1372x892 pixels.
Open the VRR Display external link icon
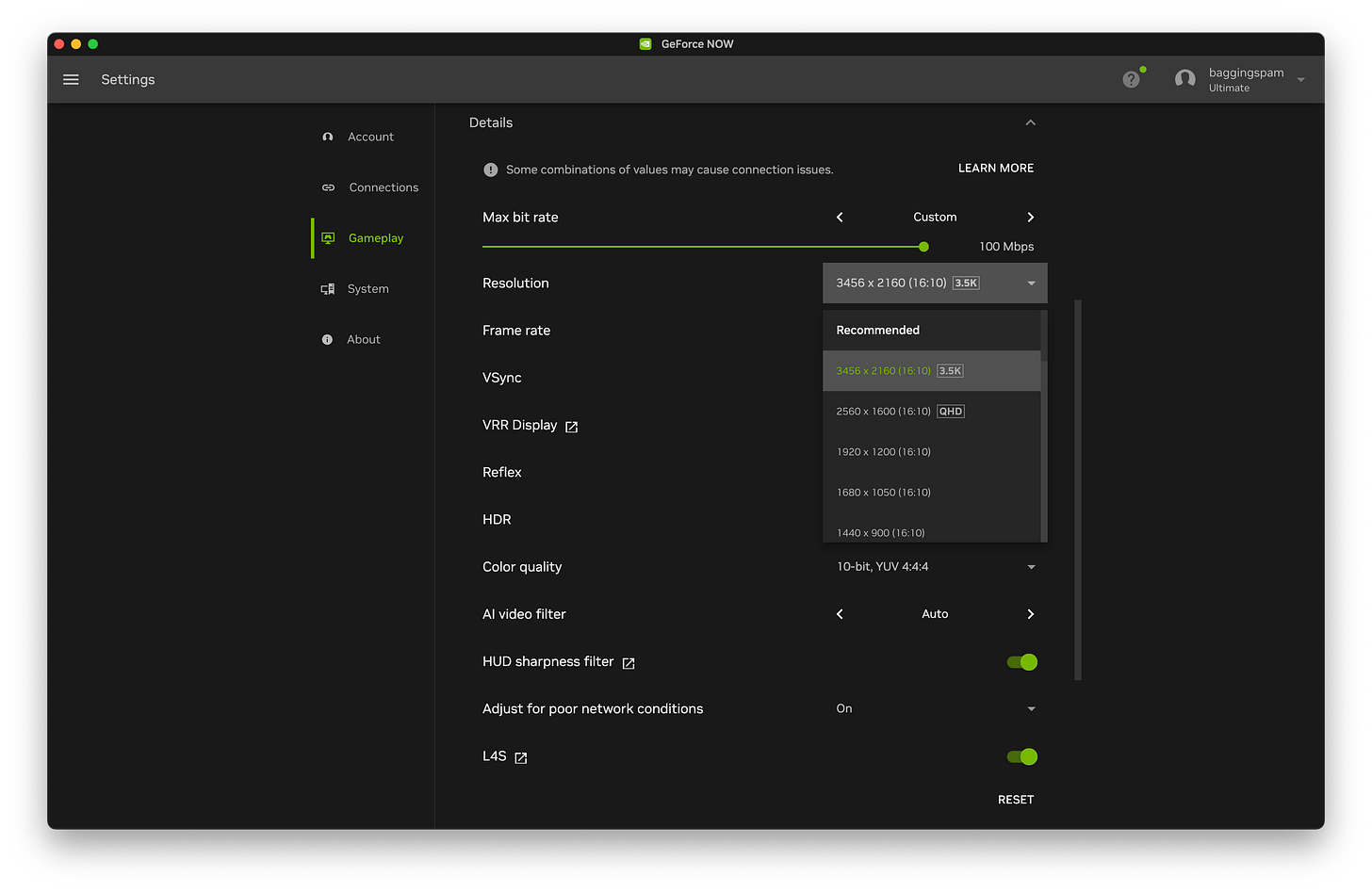(572, 426)
